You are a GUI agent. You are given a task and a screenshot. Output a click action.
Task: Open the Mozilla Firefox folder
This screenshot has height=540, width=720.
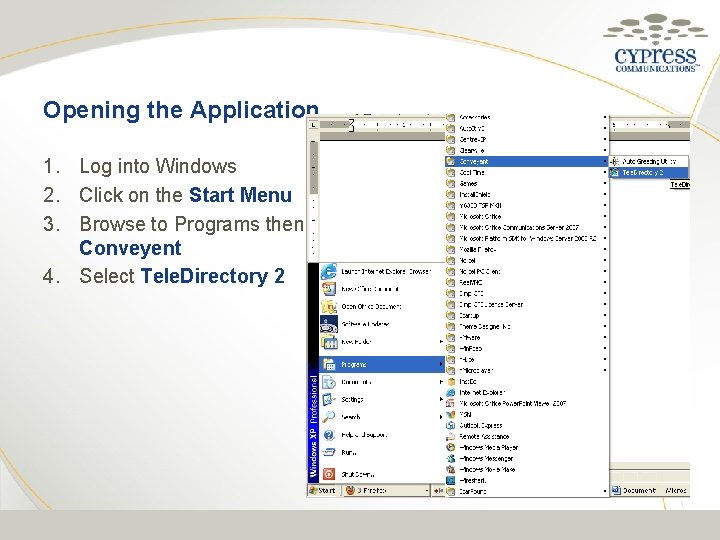click(527, 249)
